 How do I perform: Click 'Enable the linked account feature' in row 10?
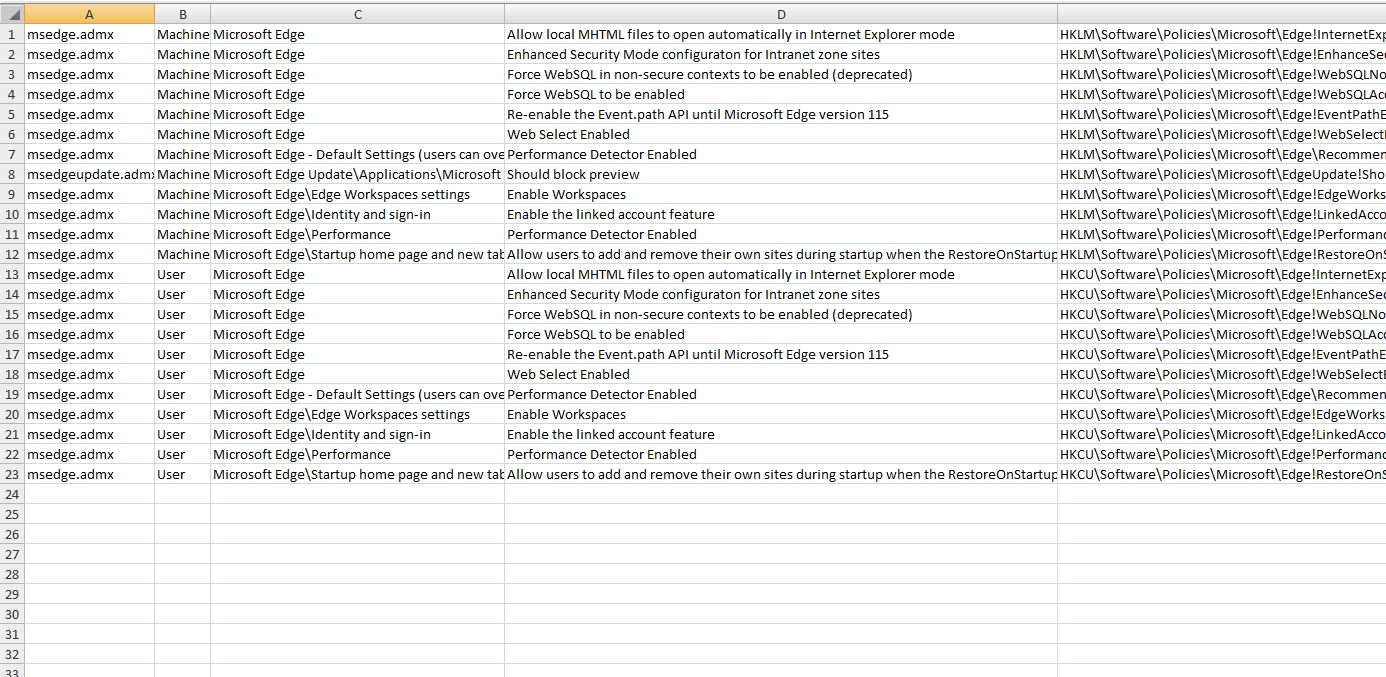tap(781, 214)
